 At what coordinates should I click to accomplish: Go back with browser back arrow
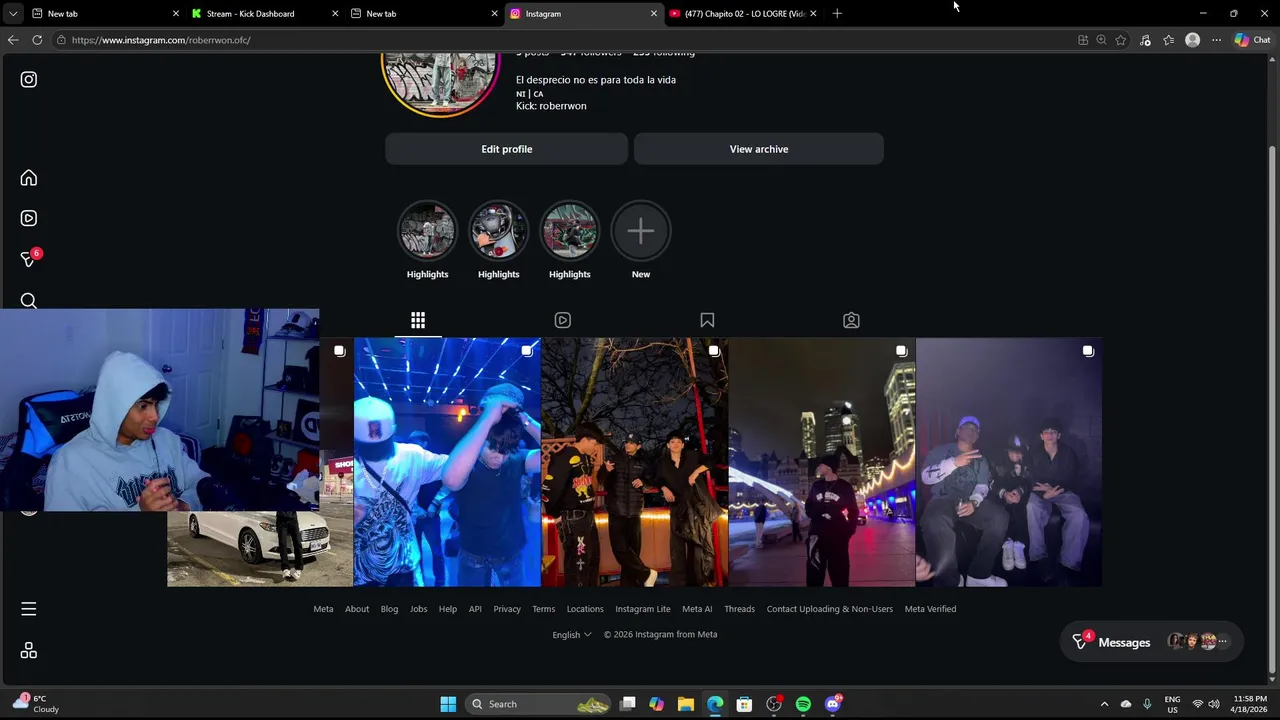pyautogui.click(x=13, y=40)
